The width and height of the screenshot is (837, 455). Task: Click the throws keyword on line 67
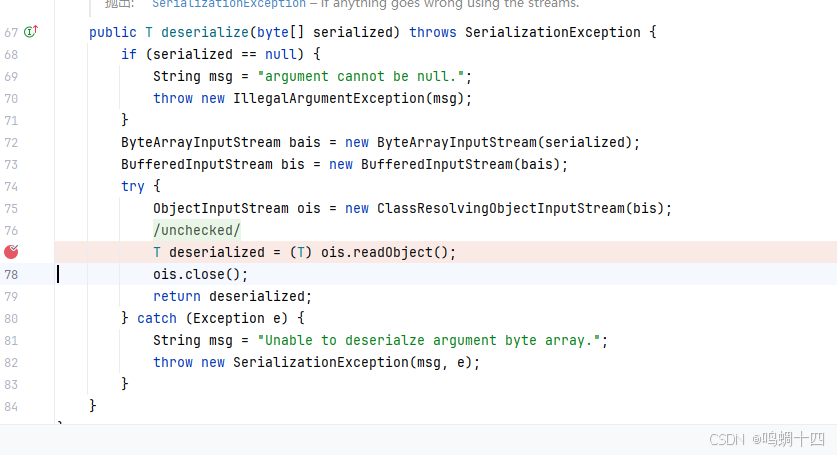pyautogui.click(x=433, y=33)
